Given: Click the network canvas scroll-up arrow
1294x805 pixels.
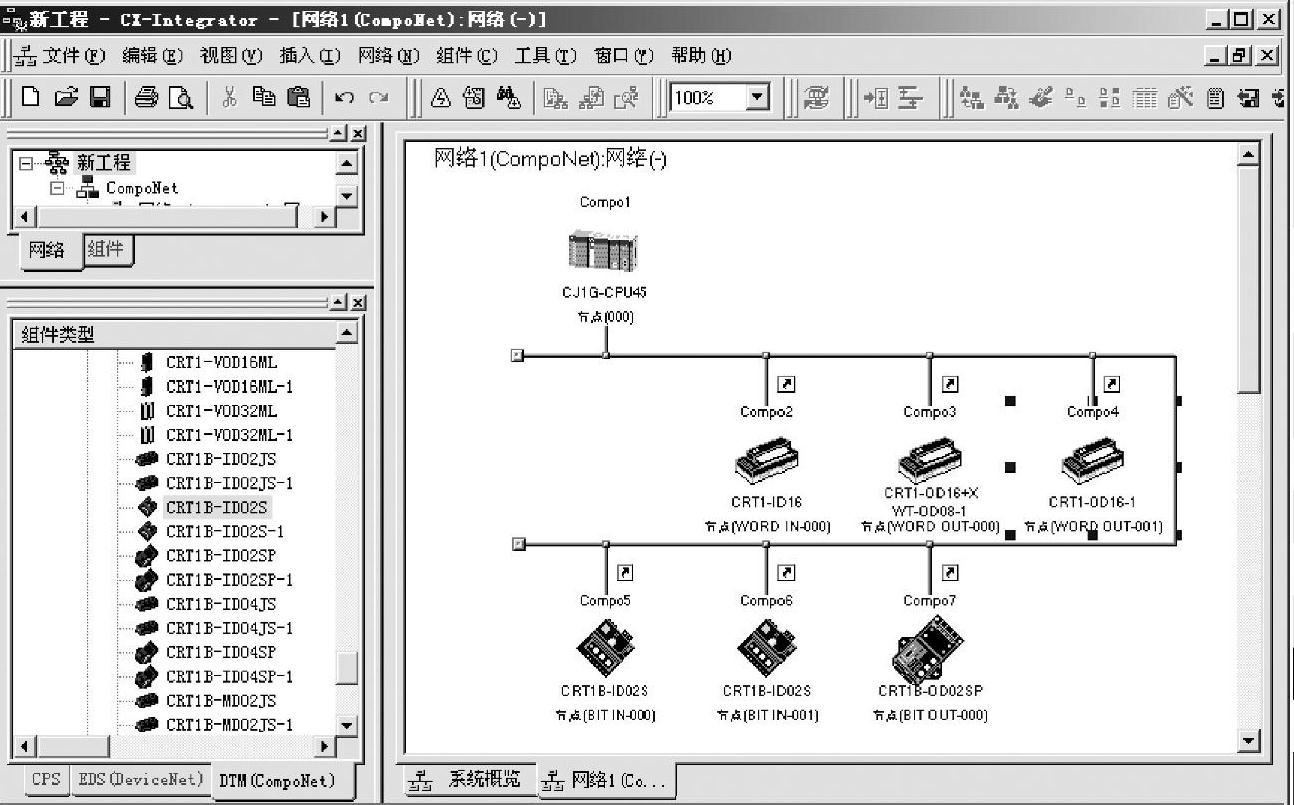Looking at the screenshot, I should [x=1248, y=155].
